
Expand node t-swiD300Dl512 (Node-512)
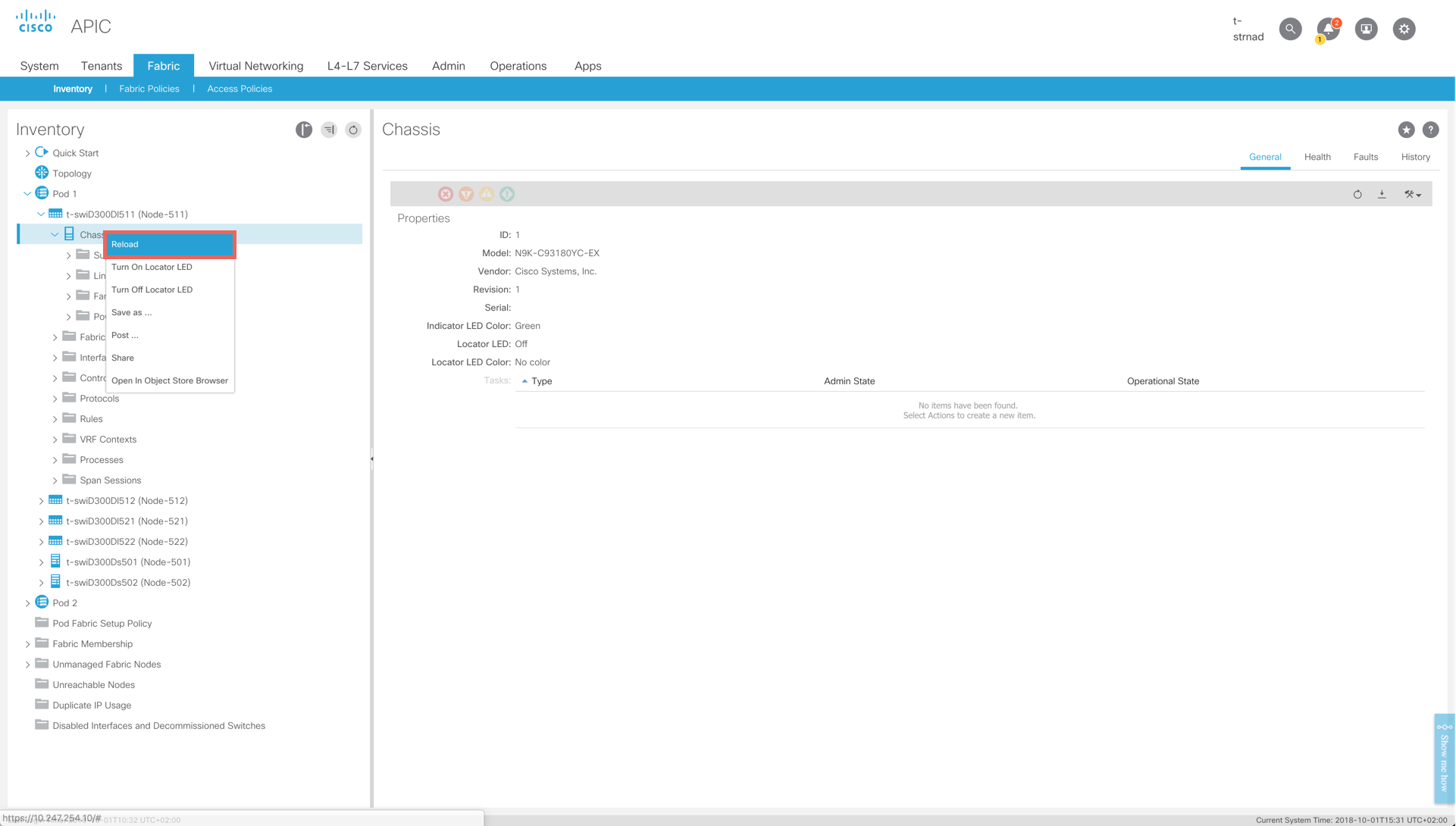(42, 501)
